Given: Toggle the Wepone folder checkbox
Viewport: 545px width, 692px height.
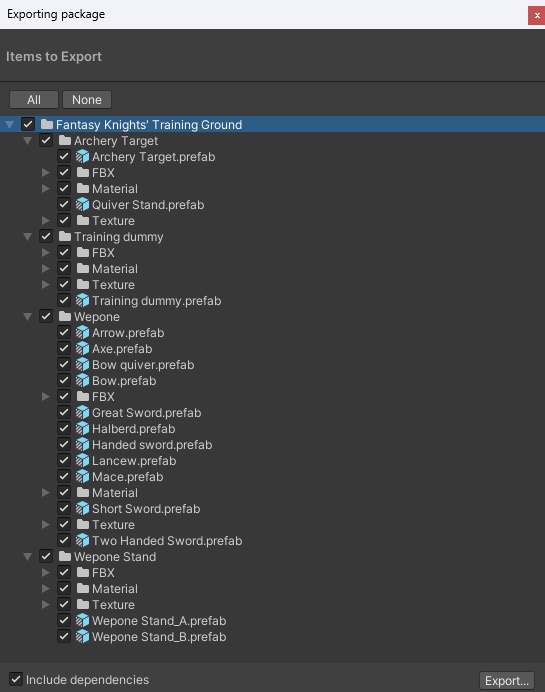Looking at the screenshot, I should (46, 316).
